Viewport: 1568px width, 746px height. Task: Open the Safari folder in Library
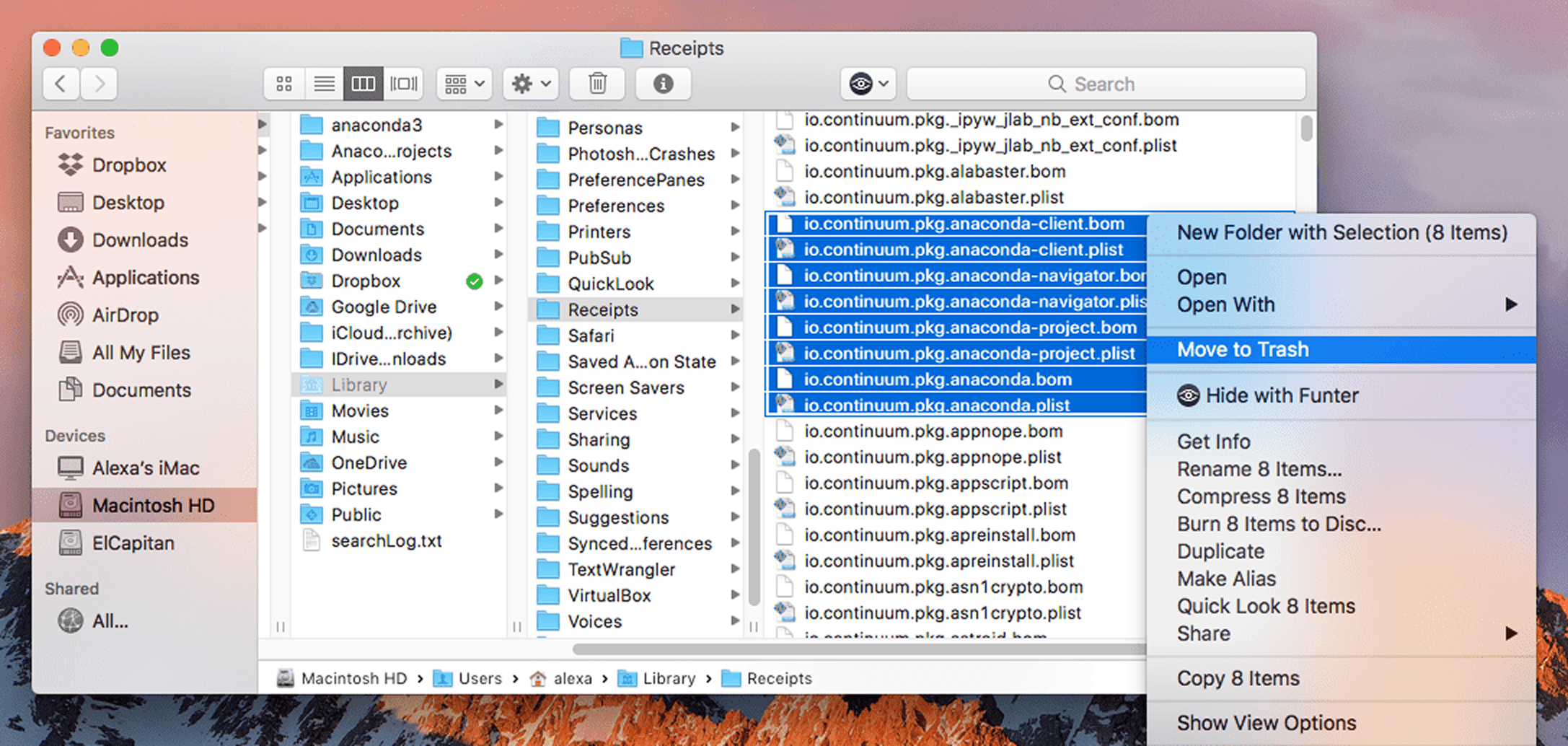[591, 335]
